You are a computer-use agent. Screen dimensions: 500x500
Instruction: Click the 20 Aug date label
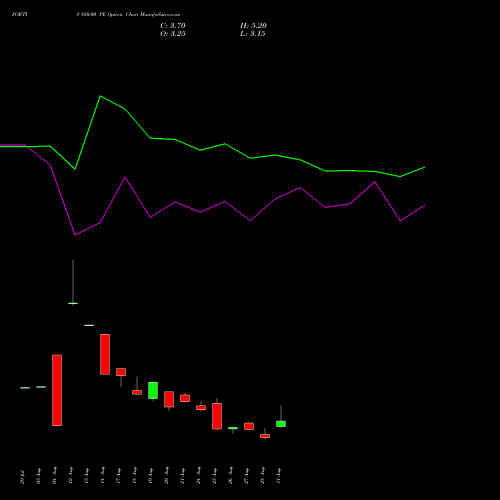pyautogui.click(x=166, y=476)
